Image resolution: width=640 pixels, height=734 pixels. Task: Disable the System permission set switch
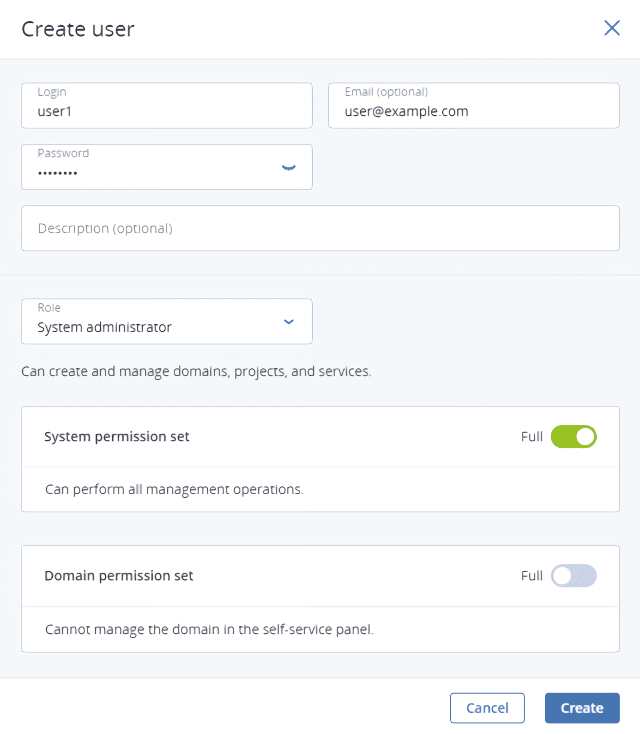tap(573, 436)
